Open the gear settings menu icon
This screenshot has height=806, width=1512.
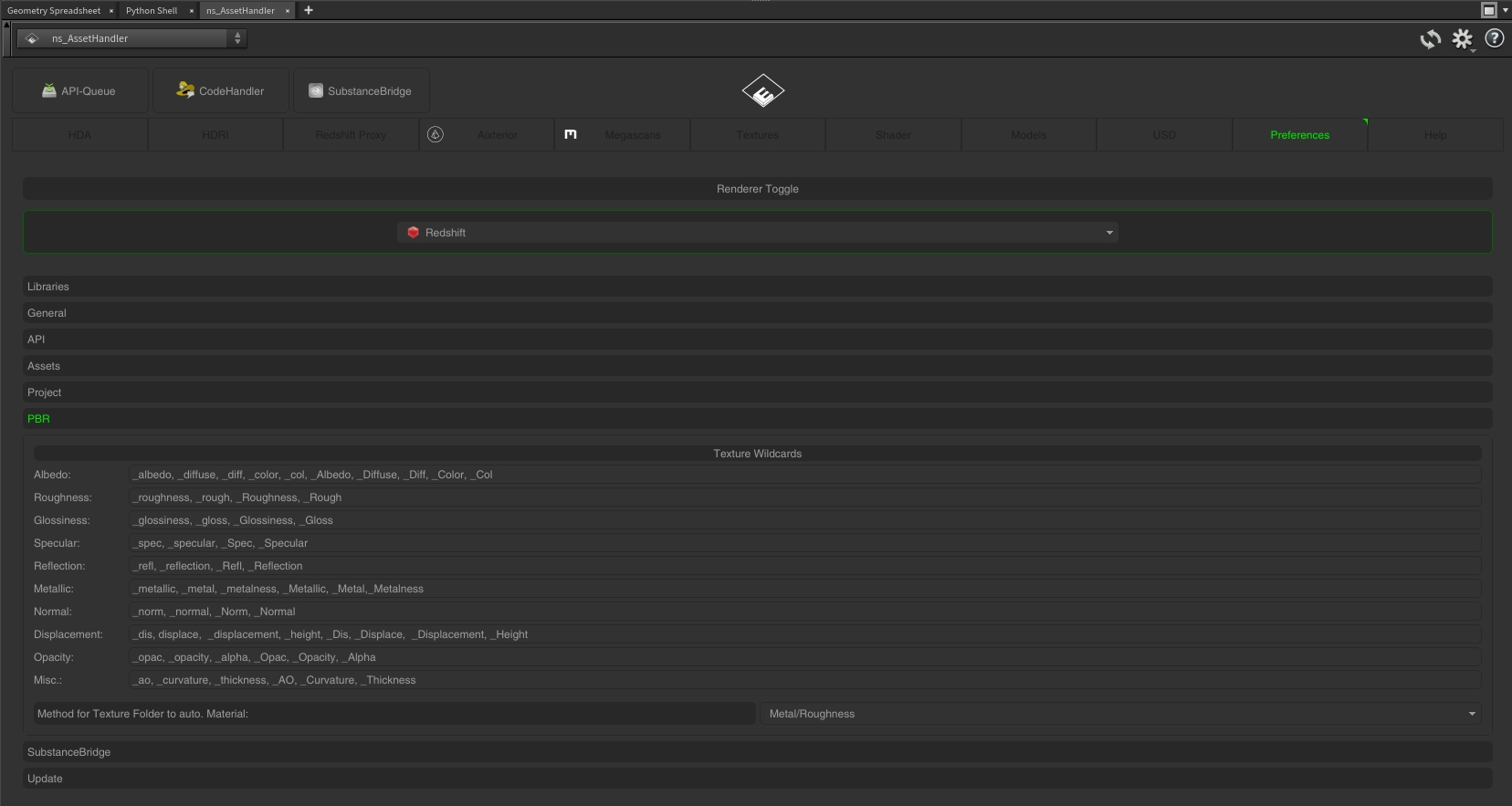pyautogui.click(x=1463, y=38)
